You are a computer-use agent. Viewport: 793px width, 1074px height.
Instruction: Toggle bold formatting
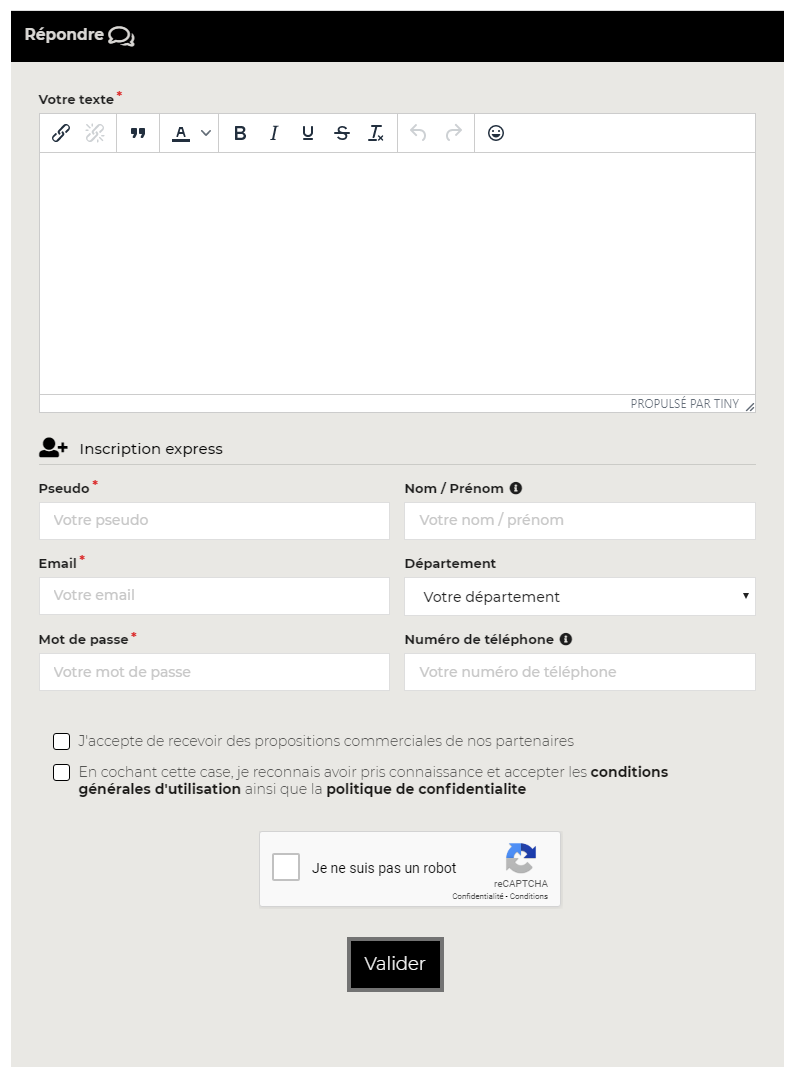pos(240,133)
